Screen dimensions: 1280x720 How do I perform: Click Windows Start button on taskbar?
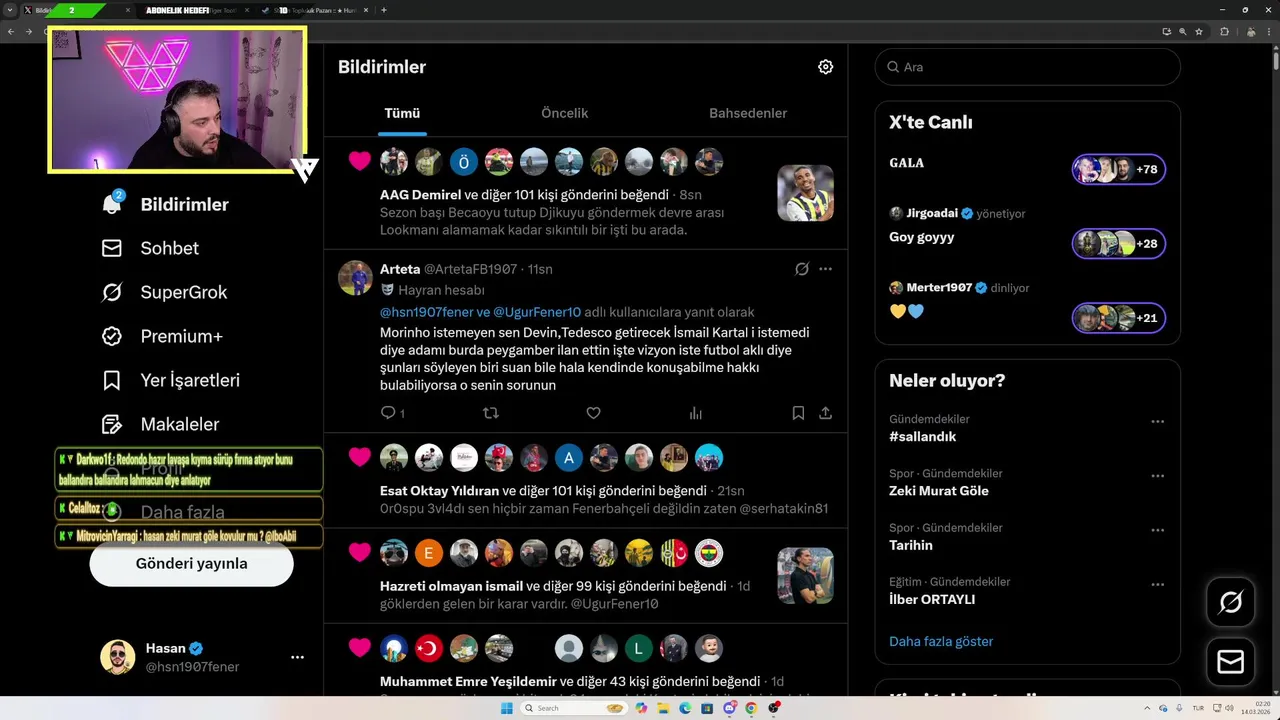point(506,708)
